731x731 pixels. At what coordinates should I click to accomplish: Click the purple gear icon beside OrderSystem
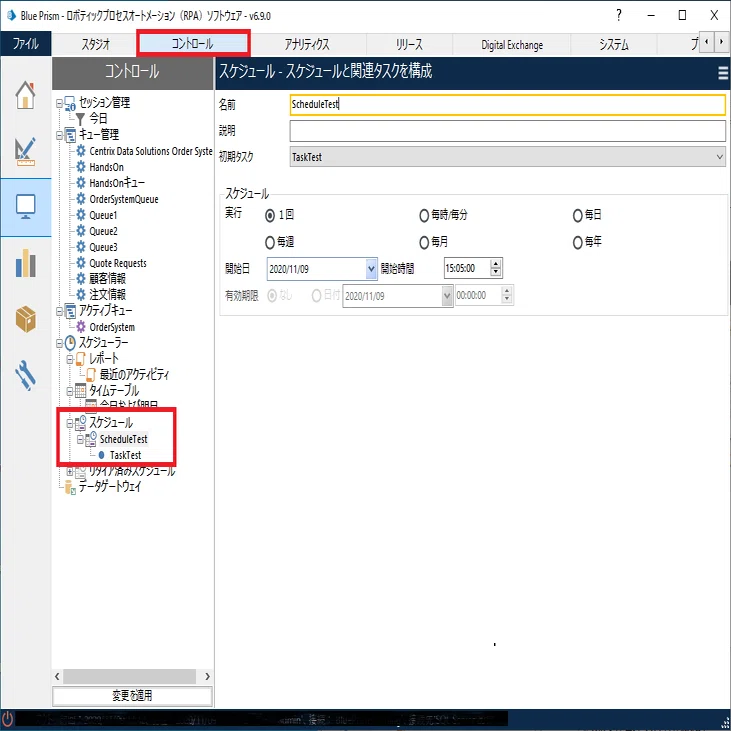click(81, 326)
